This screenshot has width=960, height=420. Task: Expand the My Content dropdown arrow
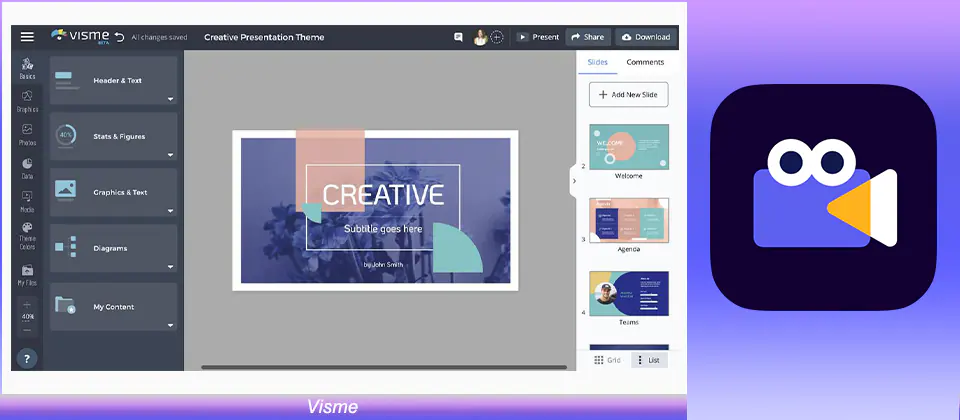[x=170, y=326]
